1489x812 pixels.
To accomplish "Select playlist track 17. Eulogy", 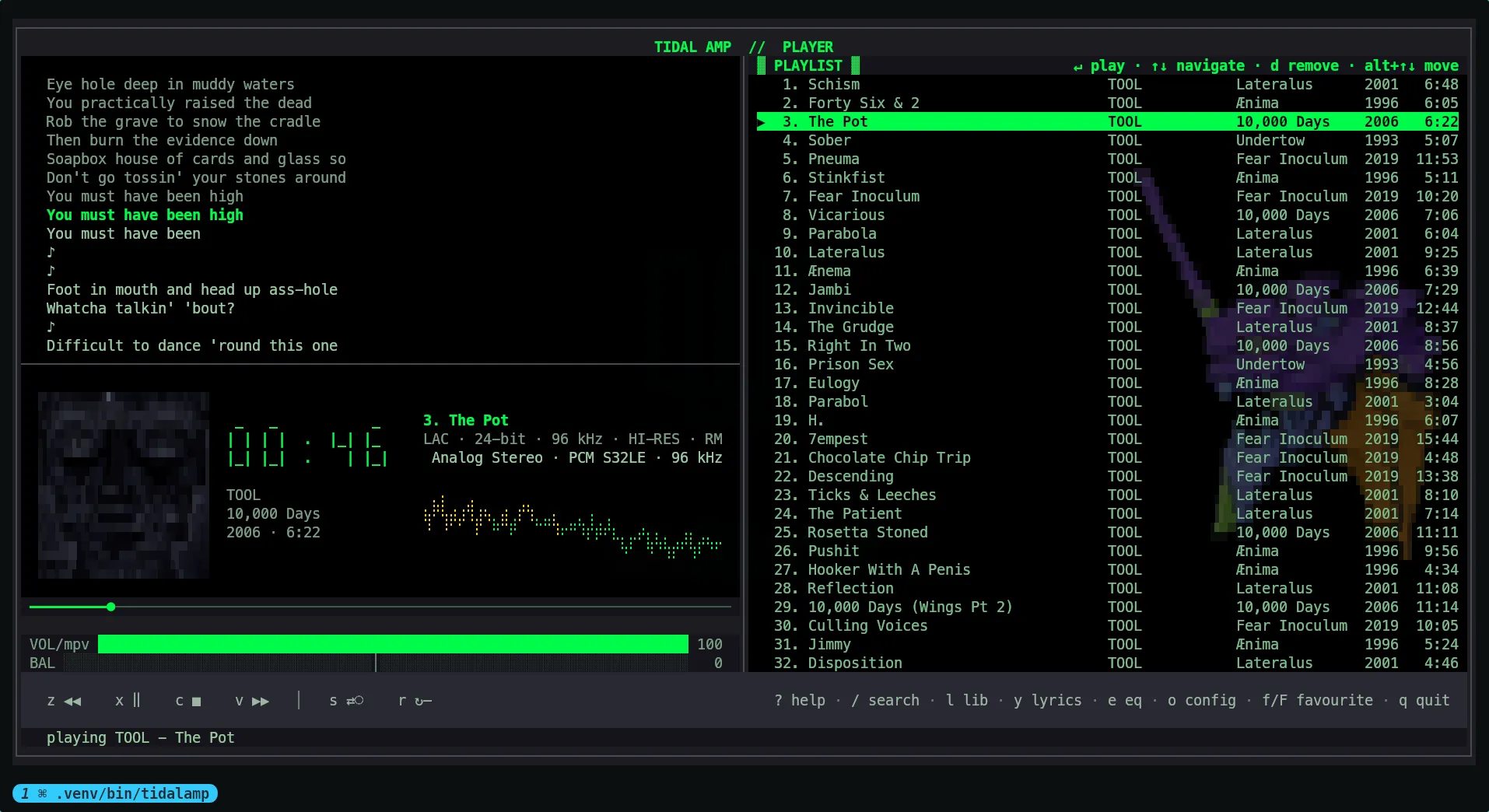I will (1108, 383).
